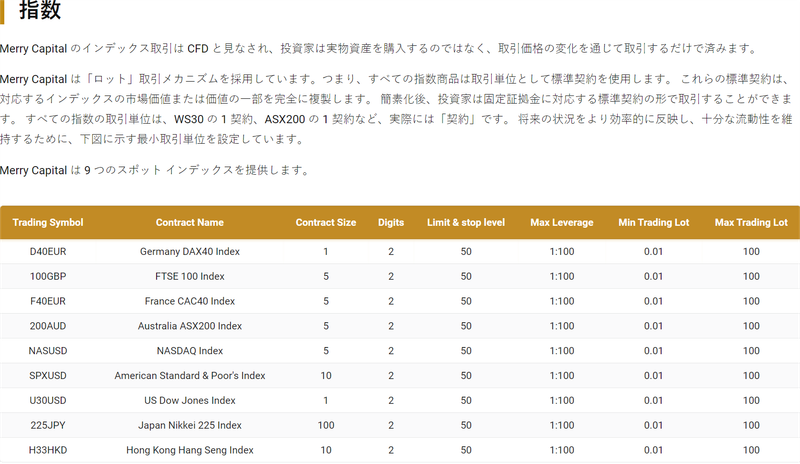The width and height of the screenshot is (800, 464).
Task: Click the 指数 section heading
Action: (x=40, y=10)
